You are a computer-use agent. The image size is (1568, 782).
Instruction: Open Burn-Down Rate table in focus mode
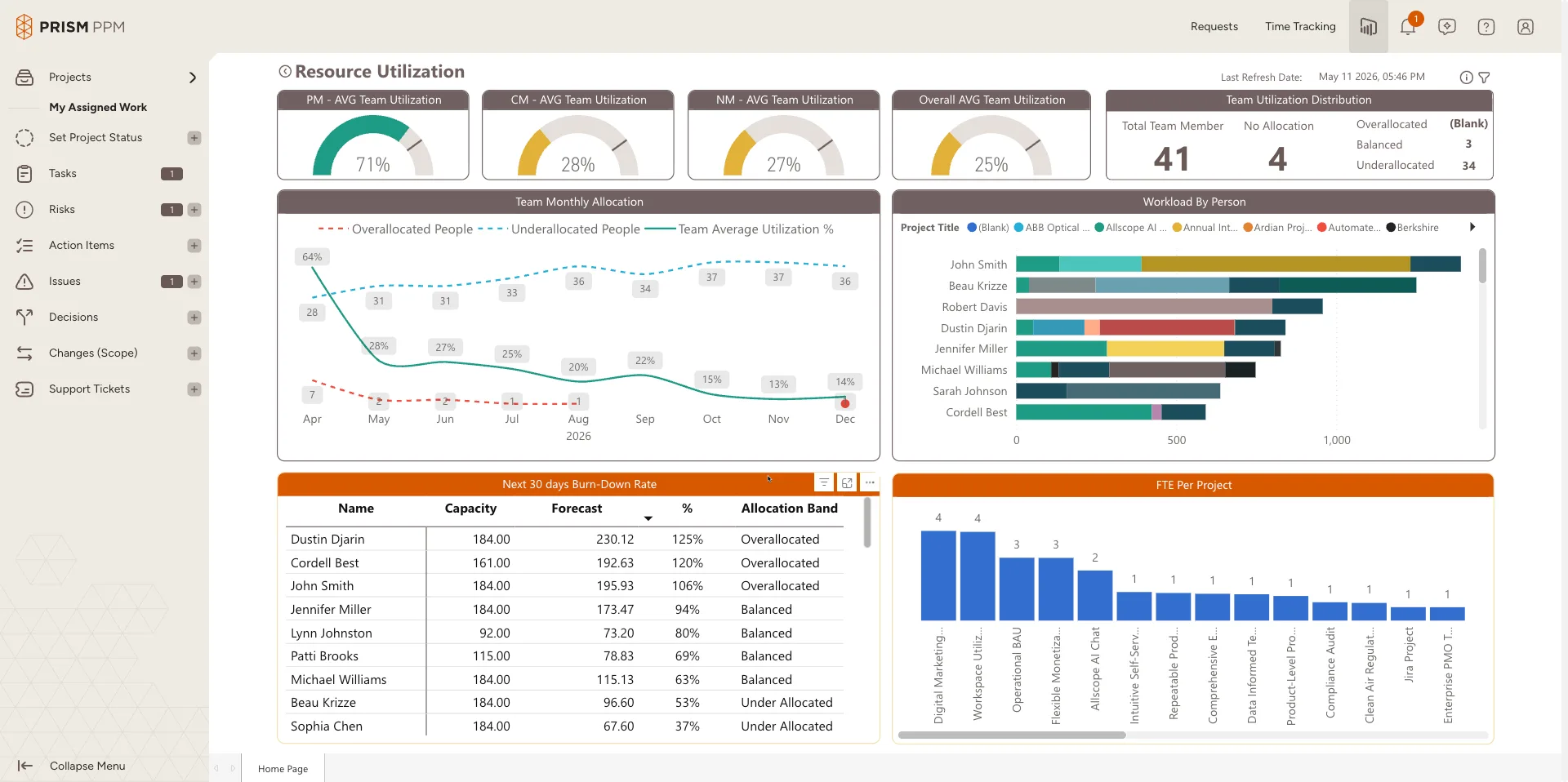[x=847, y=482]
